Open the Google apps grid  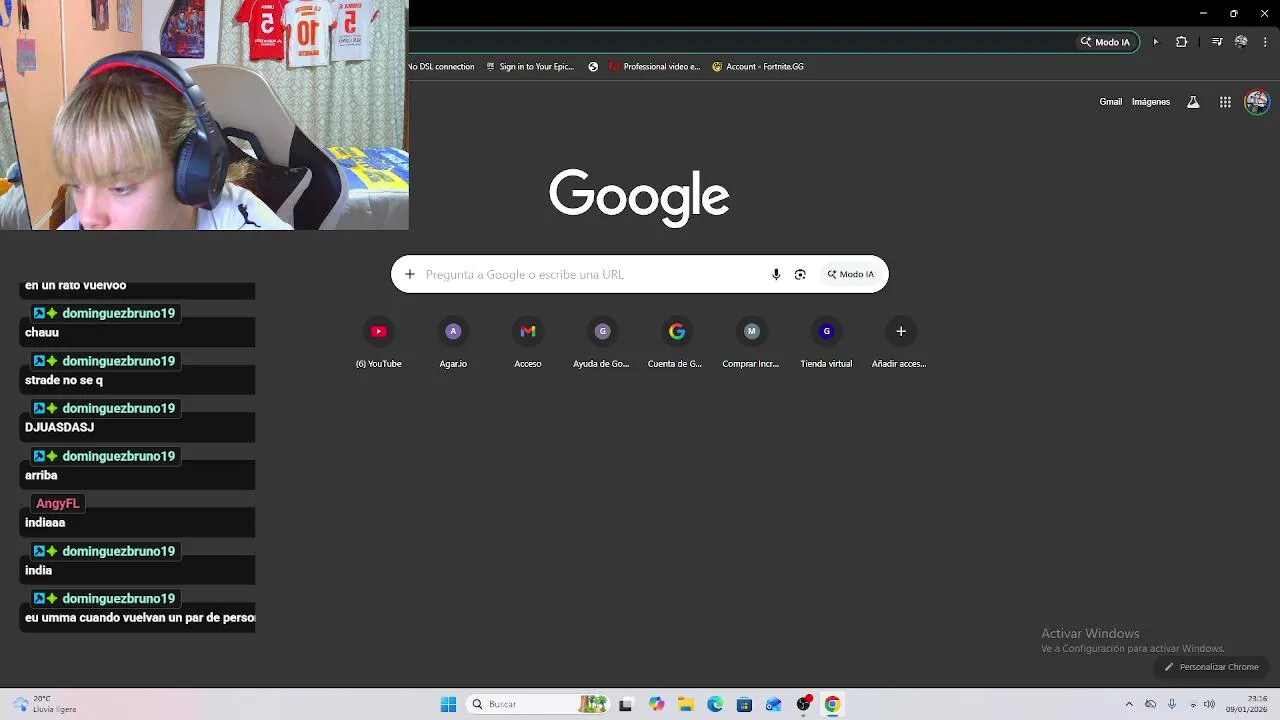click(1225, 102)
